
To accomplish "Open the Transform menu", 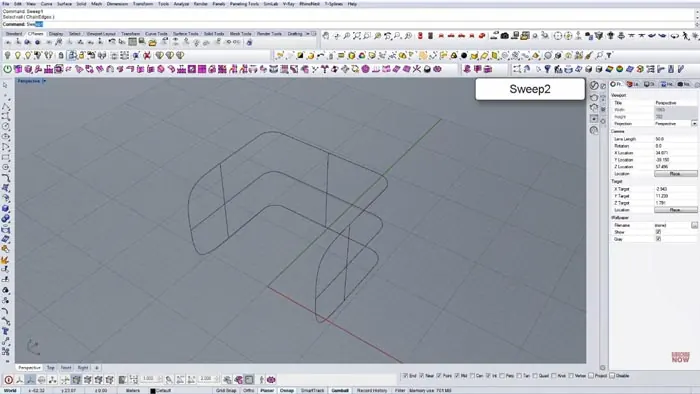I will pyautogui.click(x=143, y=4).
